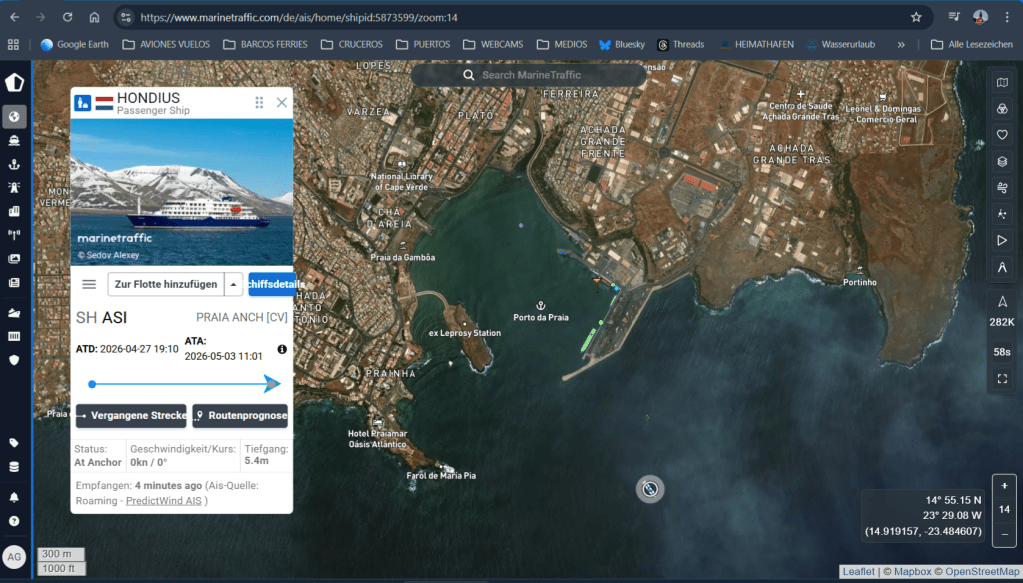
Task: Open the PUERTOS bookmarks folder
Action: pos(423,44)
